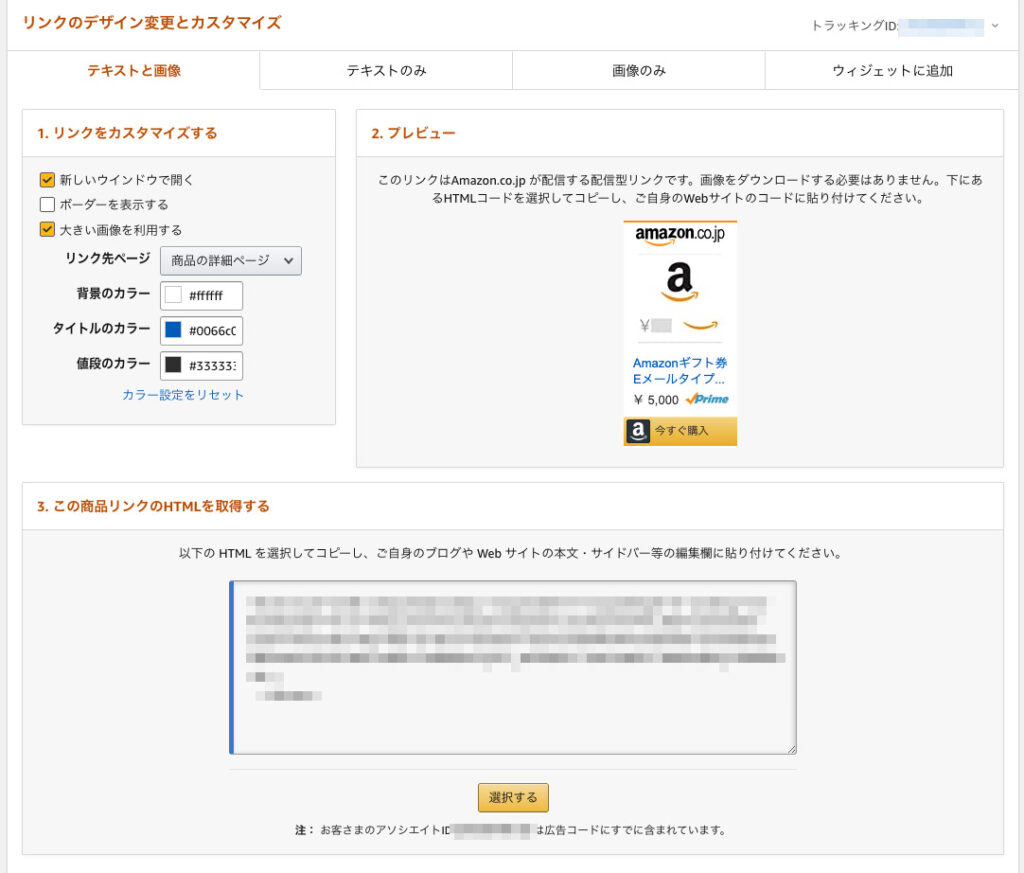Image resolution: width=1024 pixels, height=873 pixels.
Task: Click amazon.co.jp logo in preview
Action: click(680, 235)
